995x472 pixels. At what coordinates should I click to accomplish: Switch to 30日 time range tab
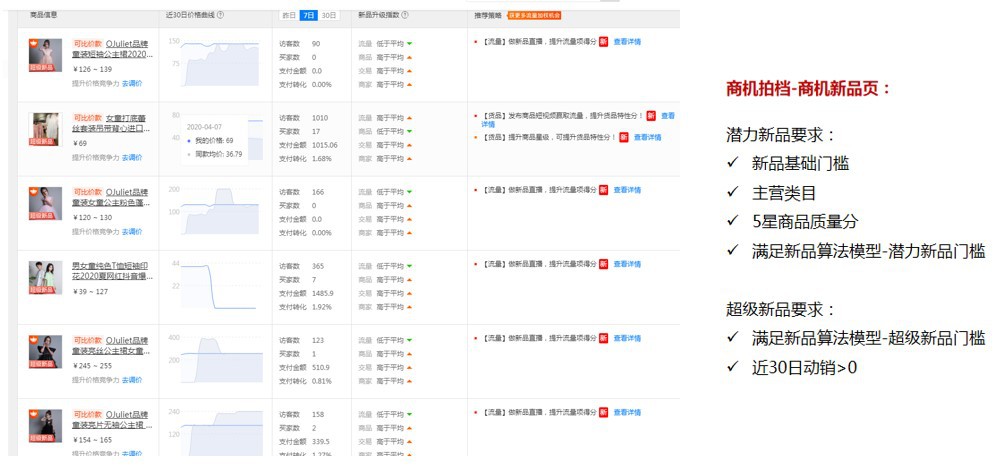tap(328, 15)
